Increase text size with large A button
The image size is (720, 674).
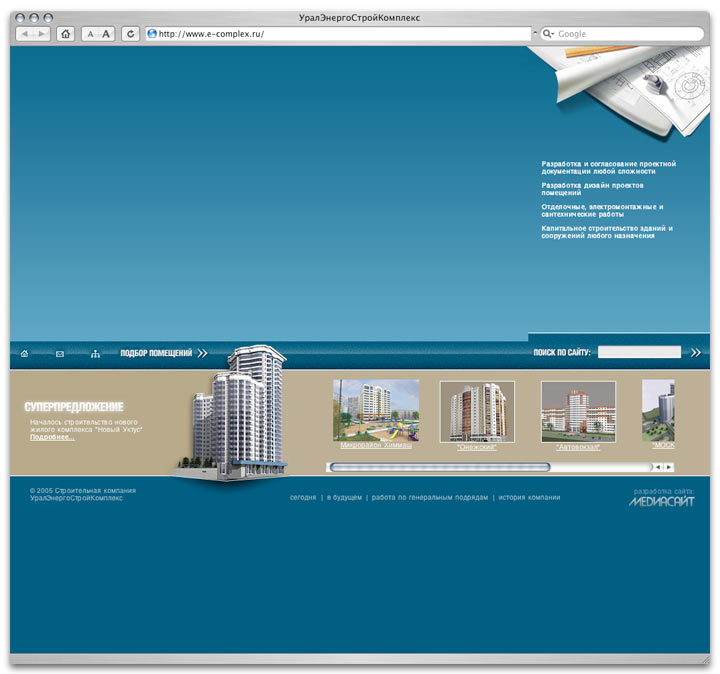[x=106, y=34]
